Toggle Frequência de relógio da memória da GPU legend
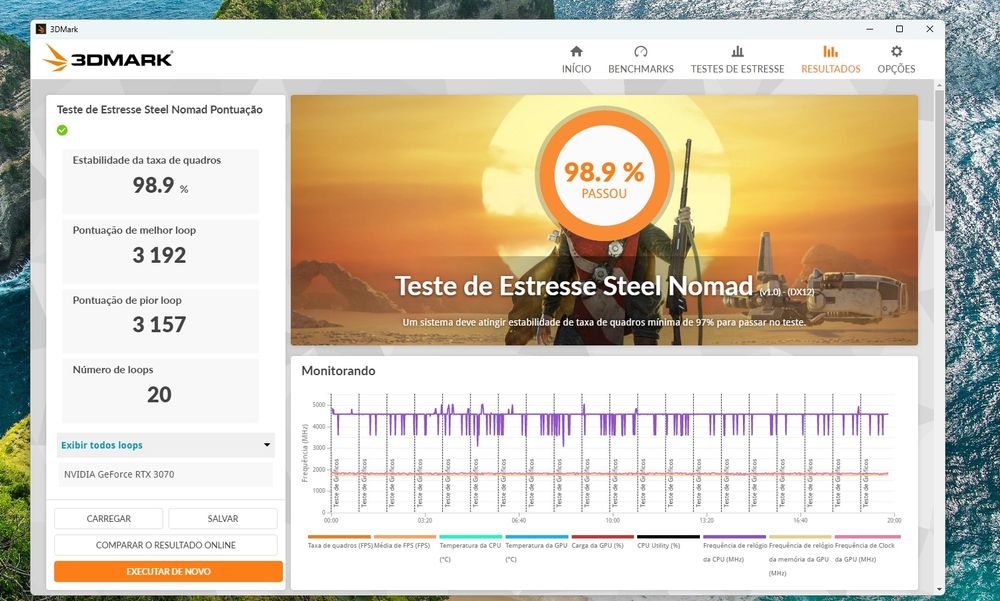 [x=800, y=558]
